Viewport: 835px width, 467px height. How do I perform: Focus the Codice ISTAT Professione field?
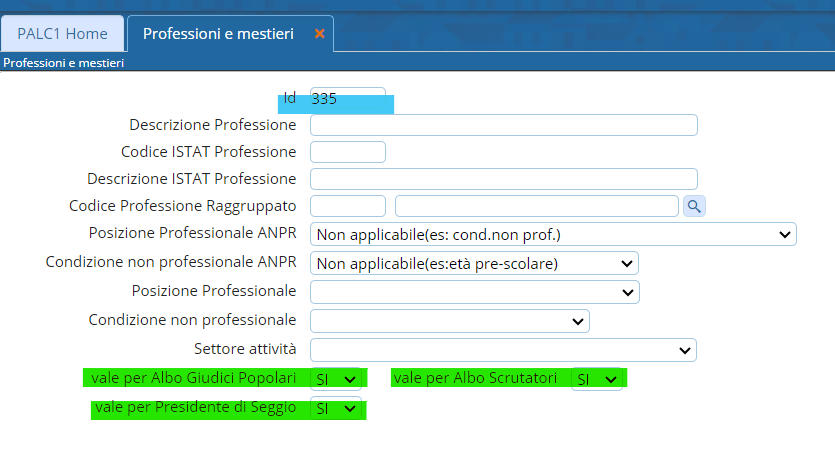pos(347,152)
